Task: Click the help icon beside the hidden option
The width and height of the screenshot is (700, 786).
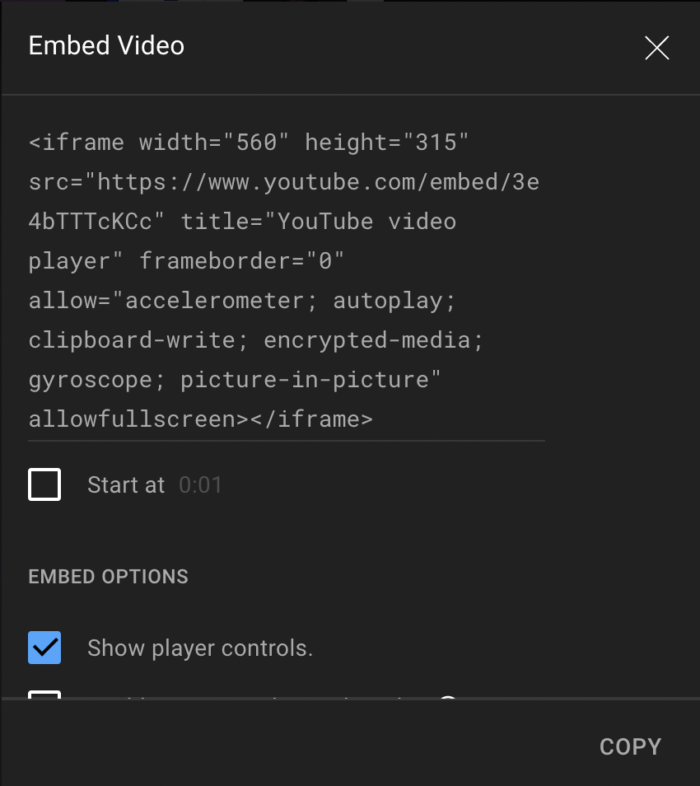Action: click(x=448, y=697)
